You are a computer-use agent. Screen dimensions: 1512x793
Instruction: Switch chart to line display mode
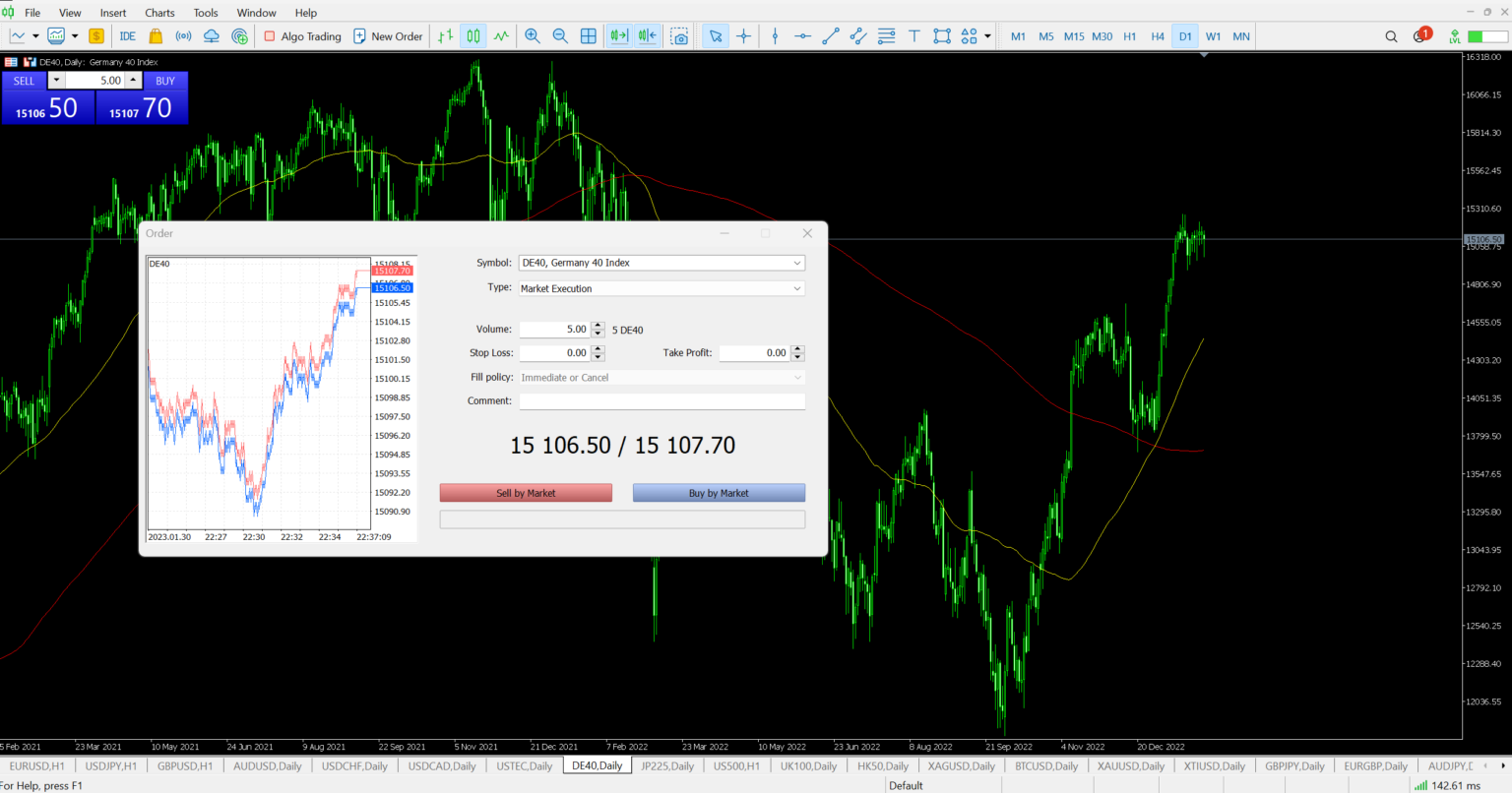pyautogui.click(x=502, y=36)
